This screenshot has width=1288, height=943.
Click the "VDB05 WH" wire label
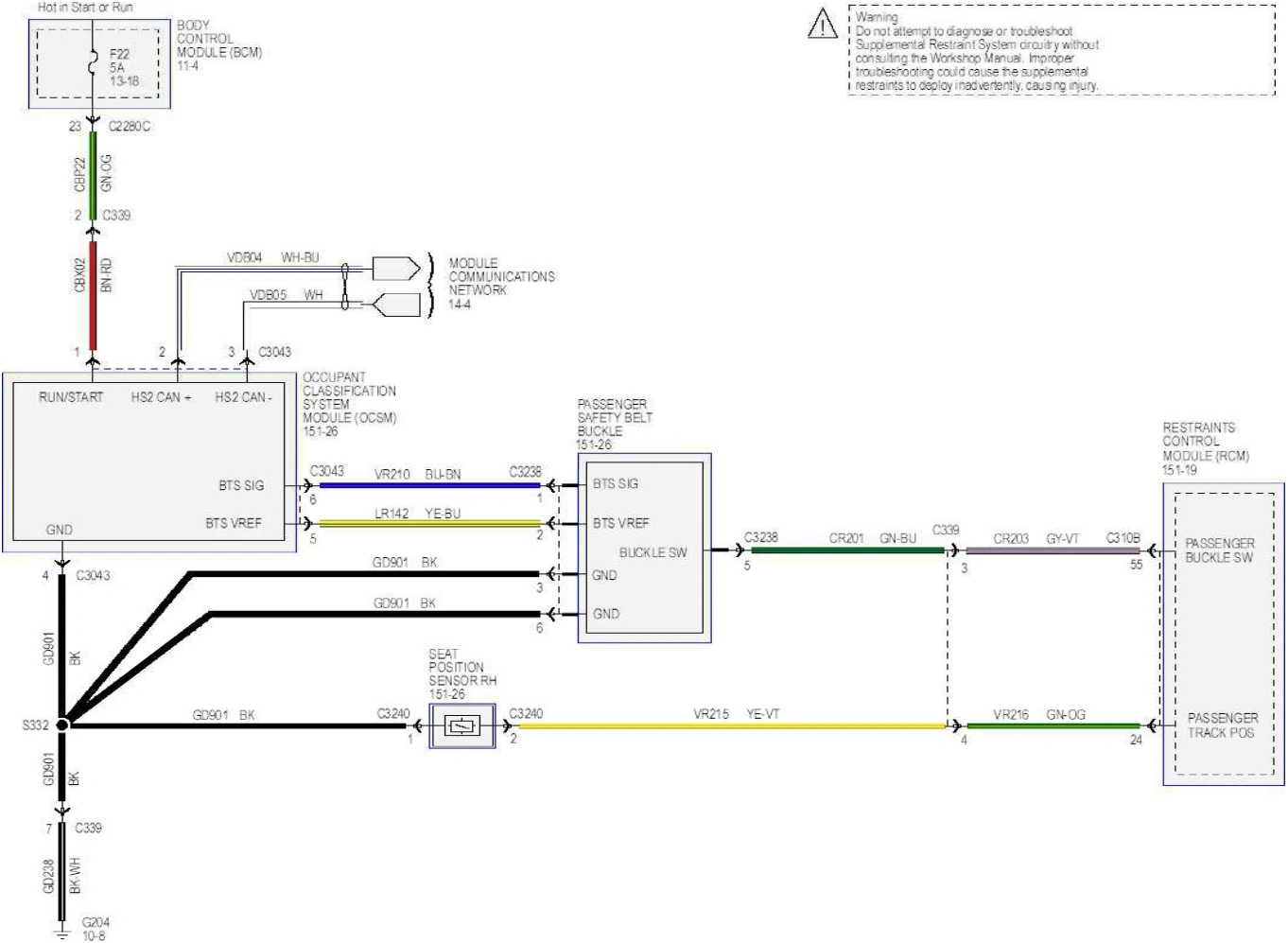[287, 295]
